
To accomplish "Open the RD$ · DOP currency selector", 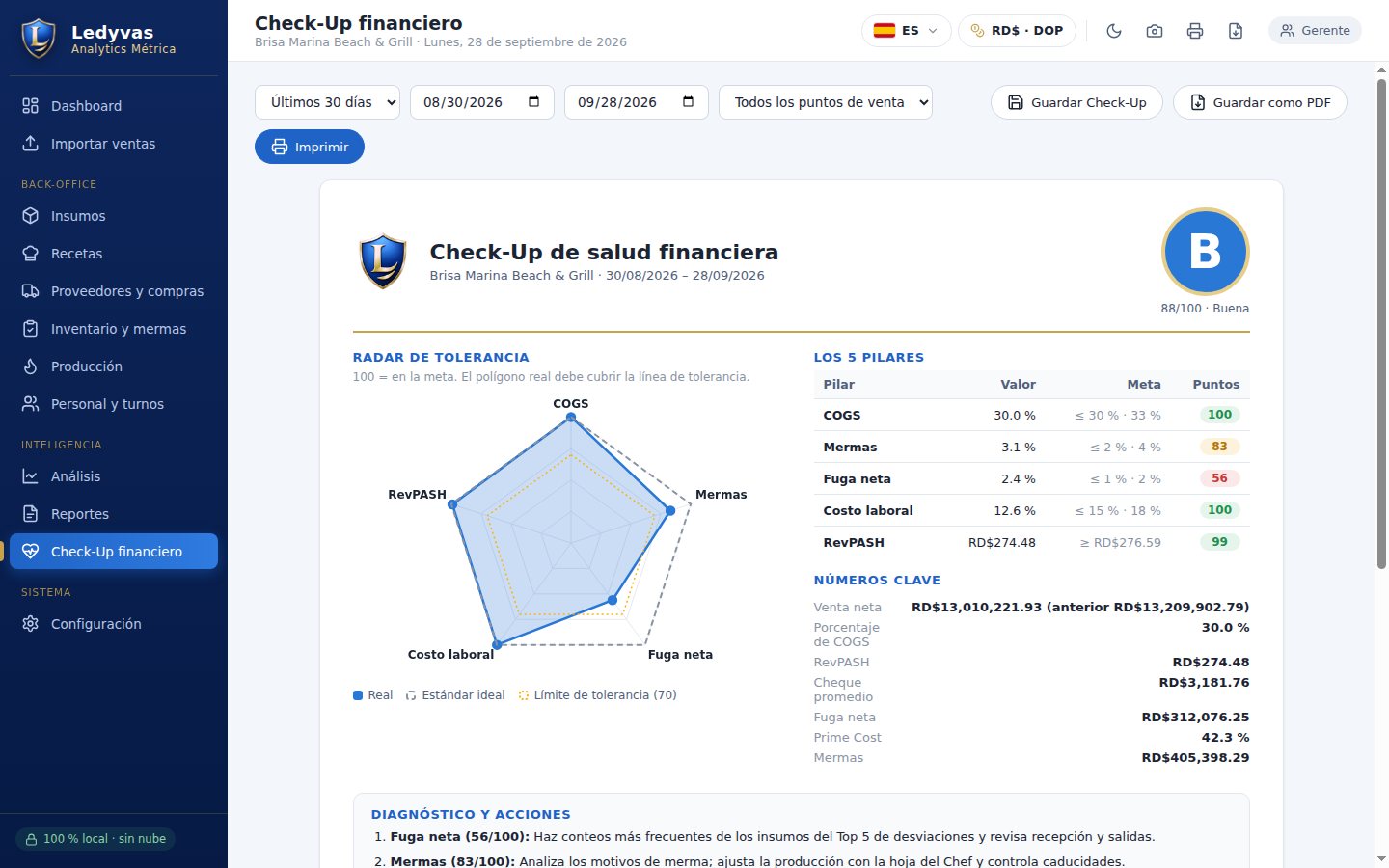I will 1018,31.
